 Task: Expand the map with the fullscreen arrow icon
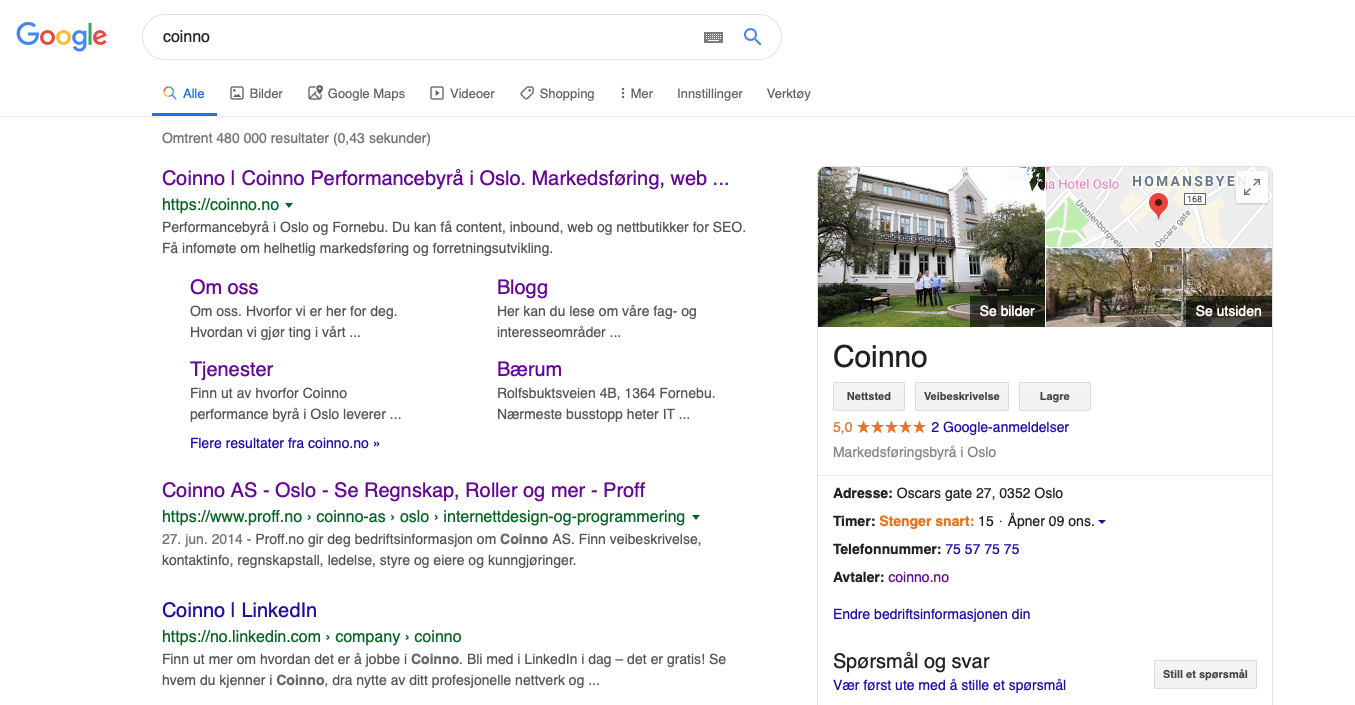click(x=1252, y=187)
